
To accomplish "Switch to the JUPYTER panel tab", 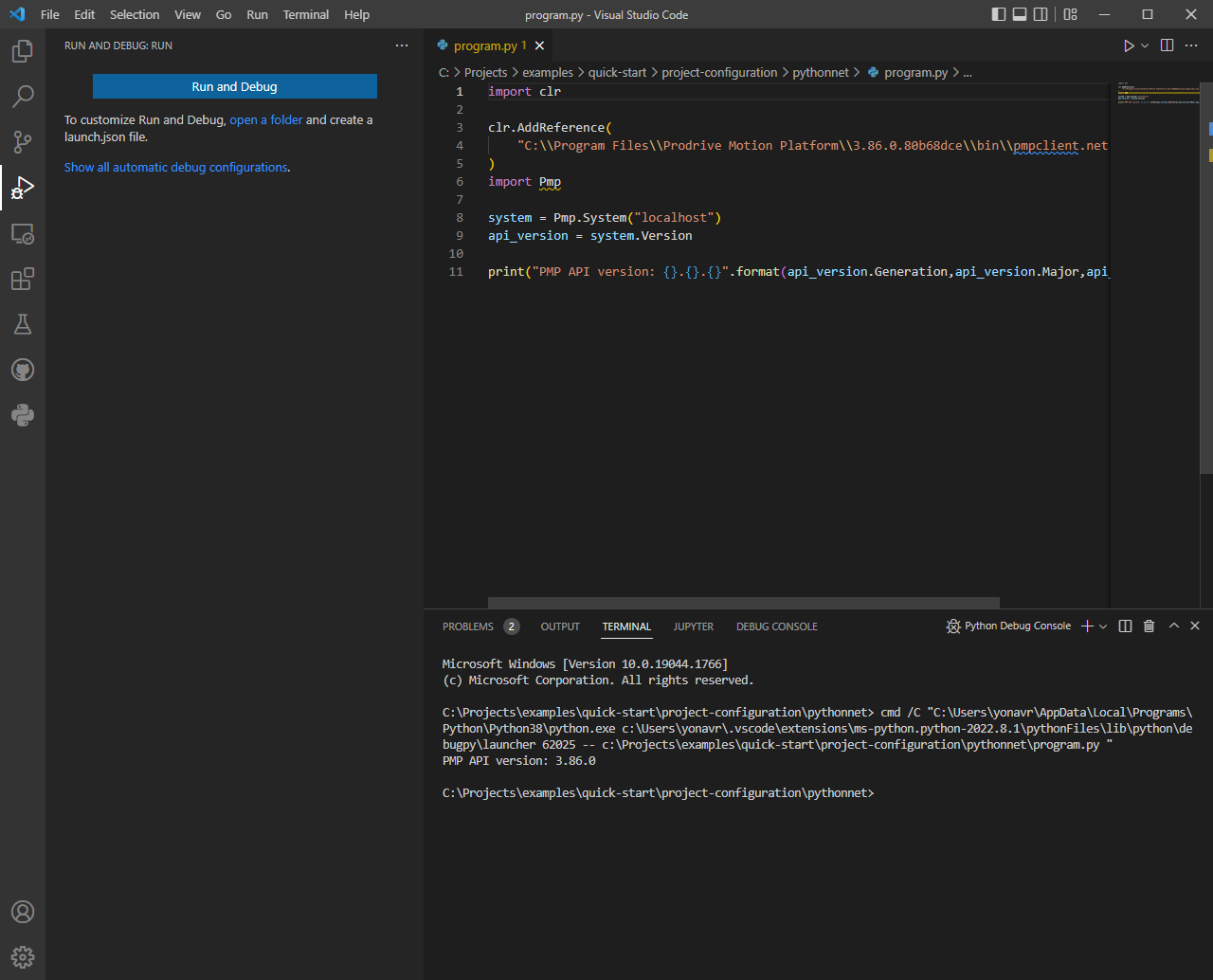I will tap(694, 626).
